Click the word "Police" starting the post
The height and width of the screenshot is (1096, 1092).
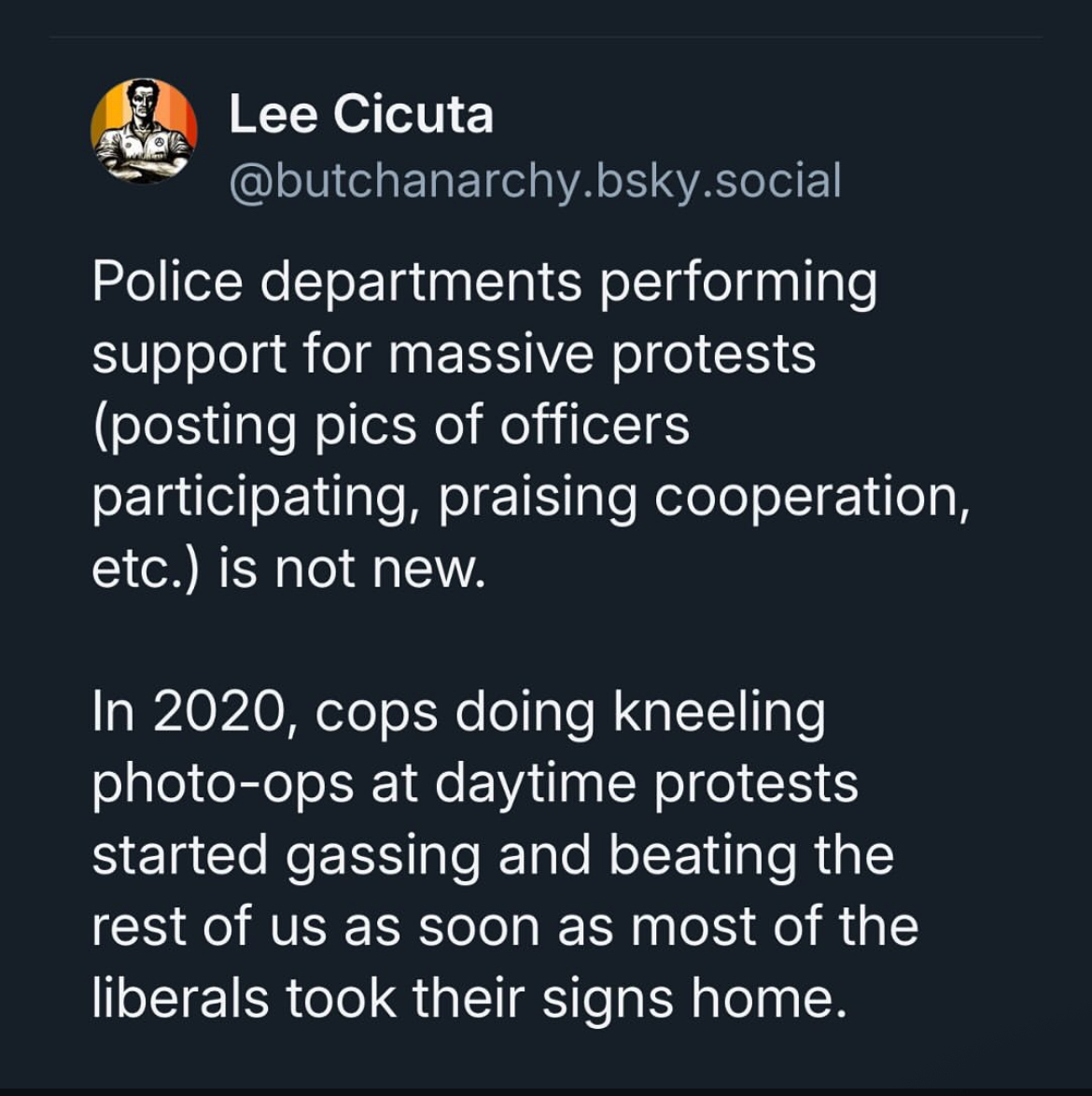[167, 282]
